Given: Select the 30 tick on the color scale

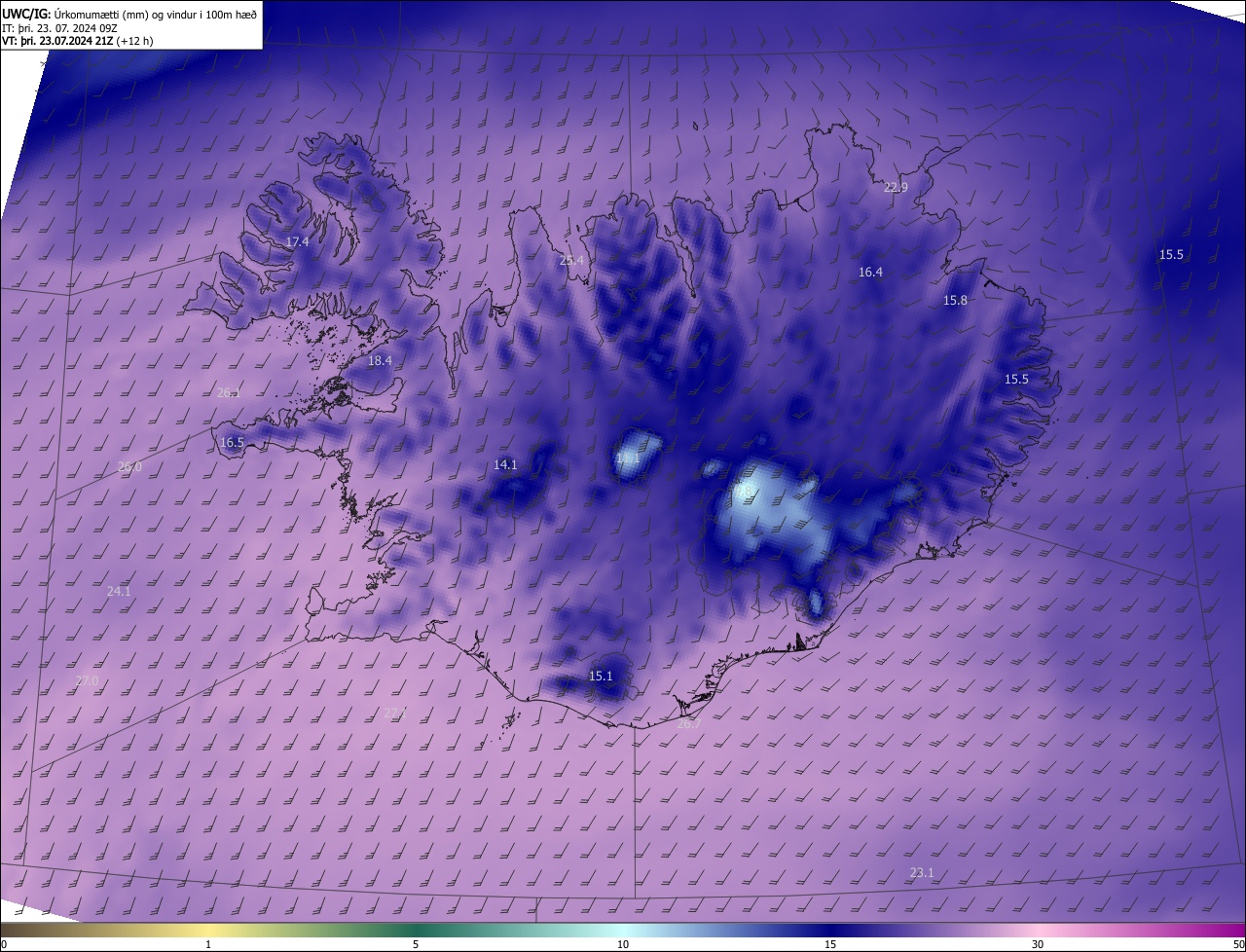Looking at the screenshot, I should coord(1038,944).
